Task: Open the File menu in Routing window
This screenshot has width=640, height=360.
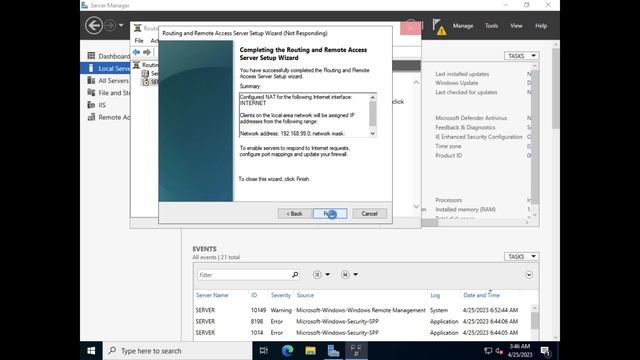Action: coord(139,40)
